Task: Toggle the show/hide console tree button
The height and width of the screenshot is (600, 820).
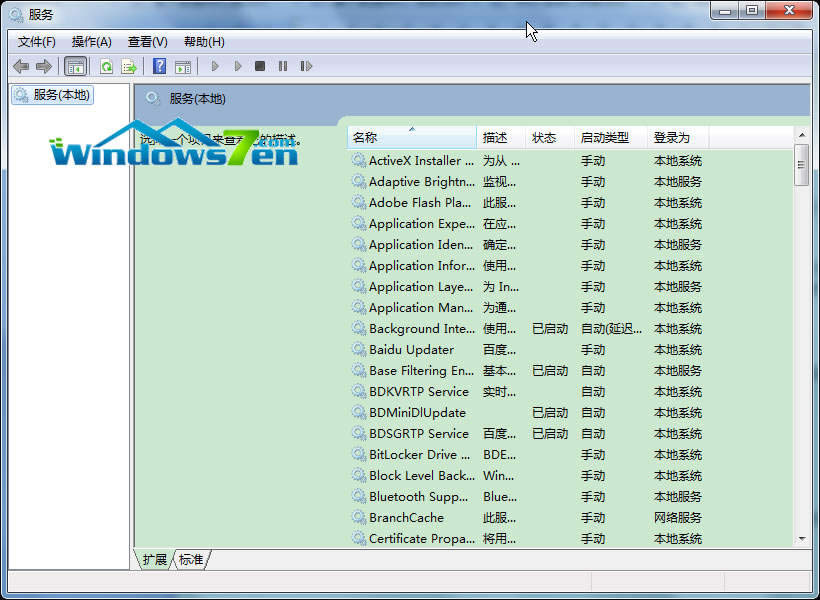Action: pyautogui.click(x=75, y=66)
